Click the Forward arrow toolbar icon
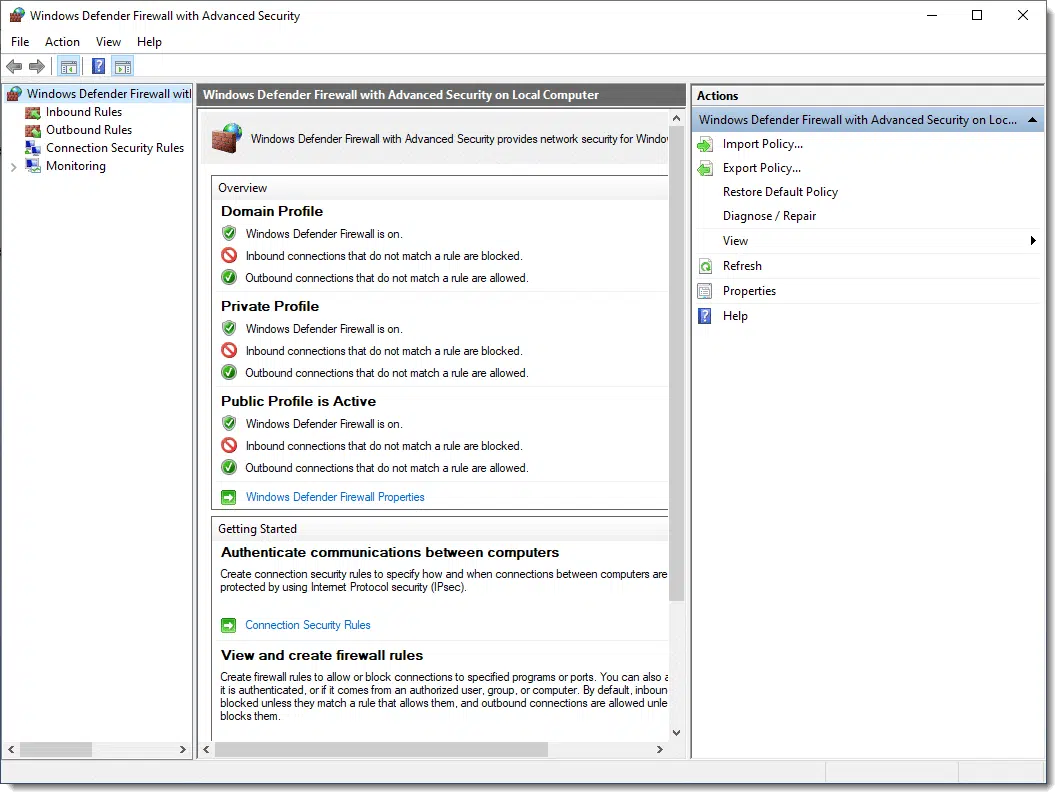The image size is (1062, 799). click(37, 66)
